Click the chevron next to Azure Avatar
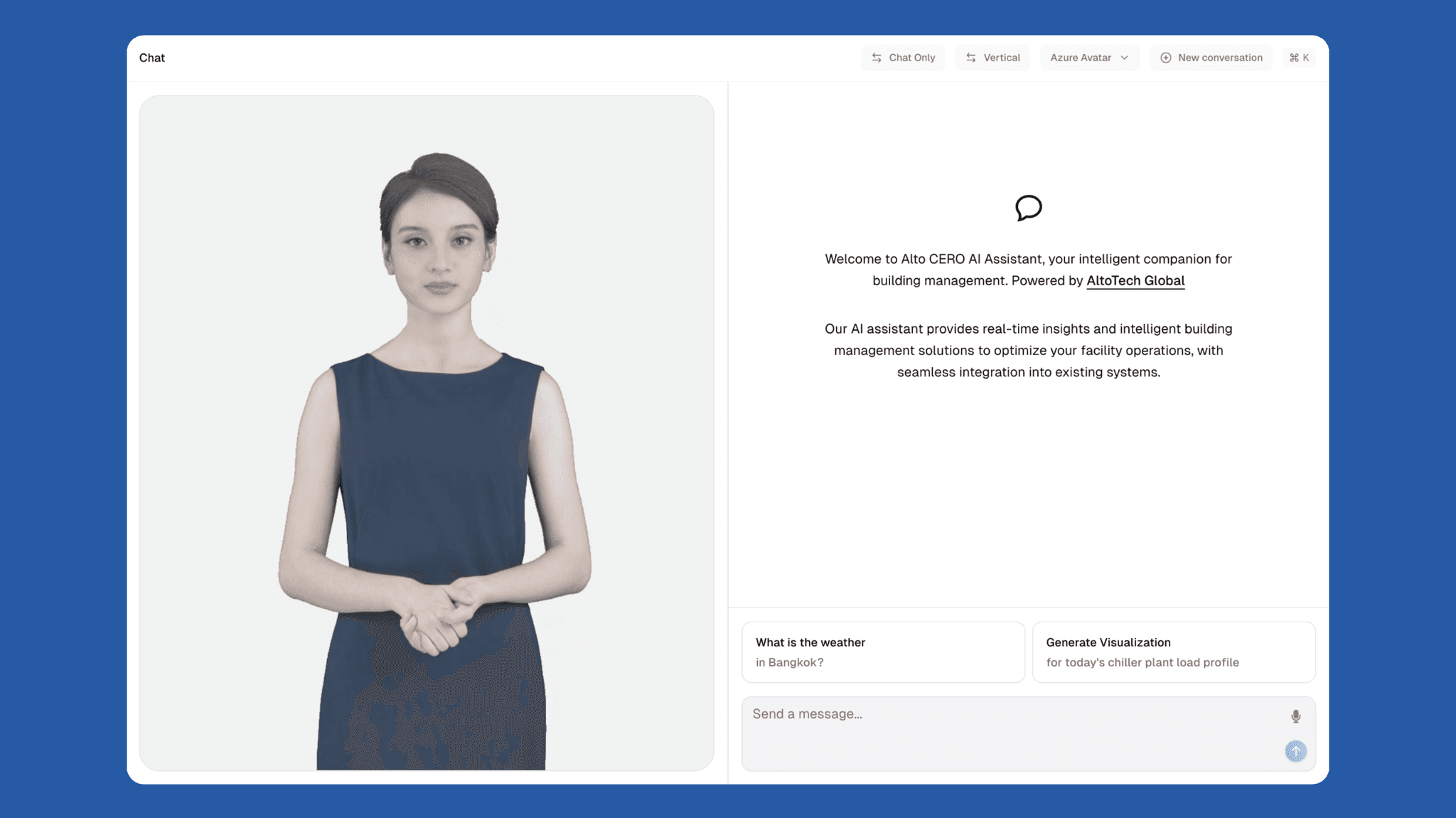Image resolution: width=1456 pixels, height=818 pixels. pos(1124,58)
